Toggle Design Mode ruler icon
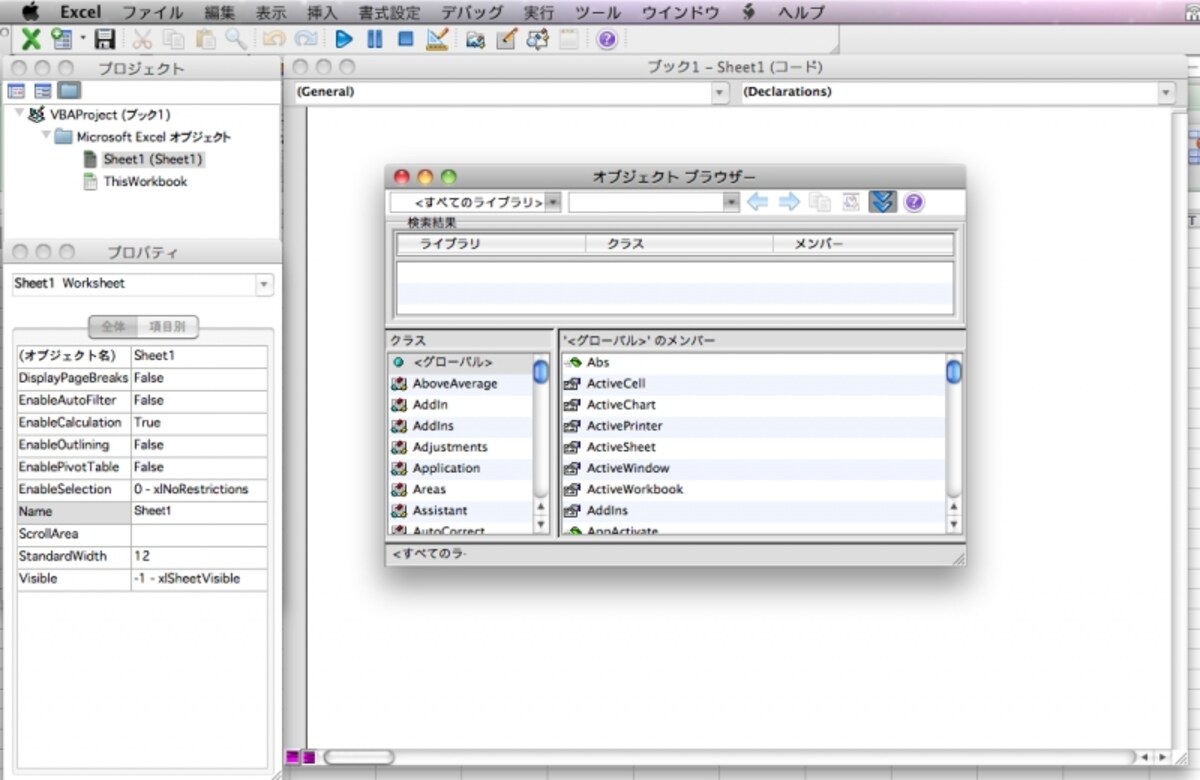The width and height of the screenshot is (1200, 780). click(x=437, y=39)
